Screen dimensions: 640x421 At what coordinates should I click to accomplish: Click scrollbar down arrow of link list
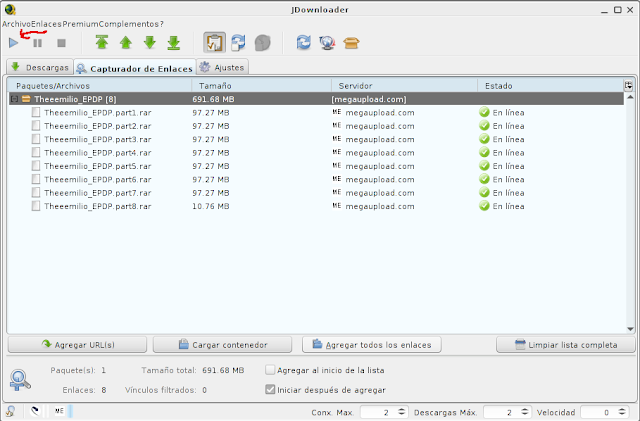[x=630, y=329]
